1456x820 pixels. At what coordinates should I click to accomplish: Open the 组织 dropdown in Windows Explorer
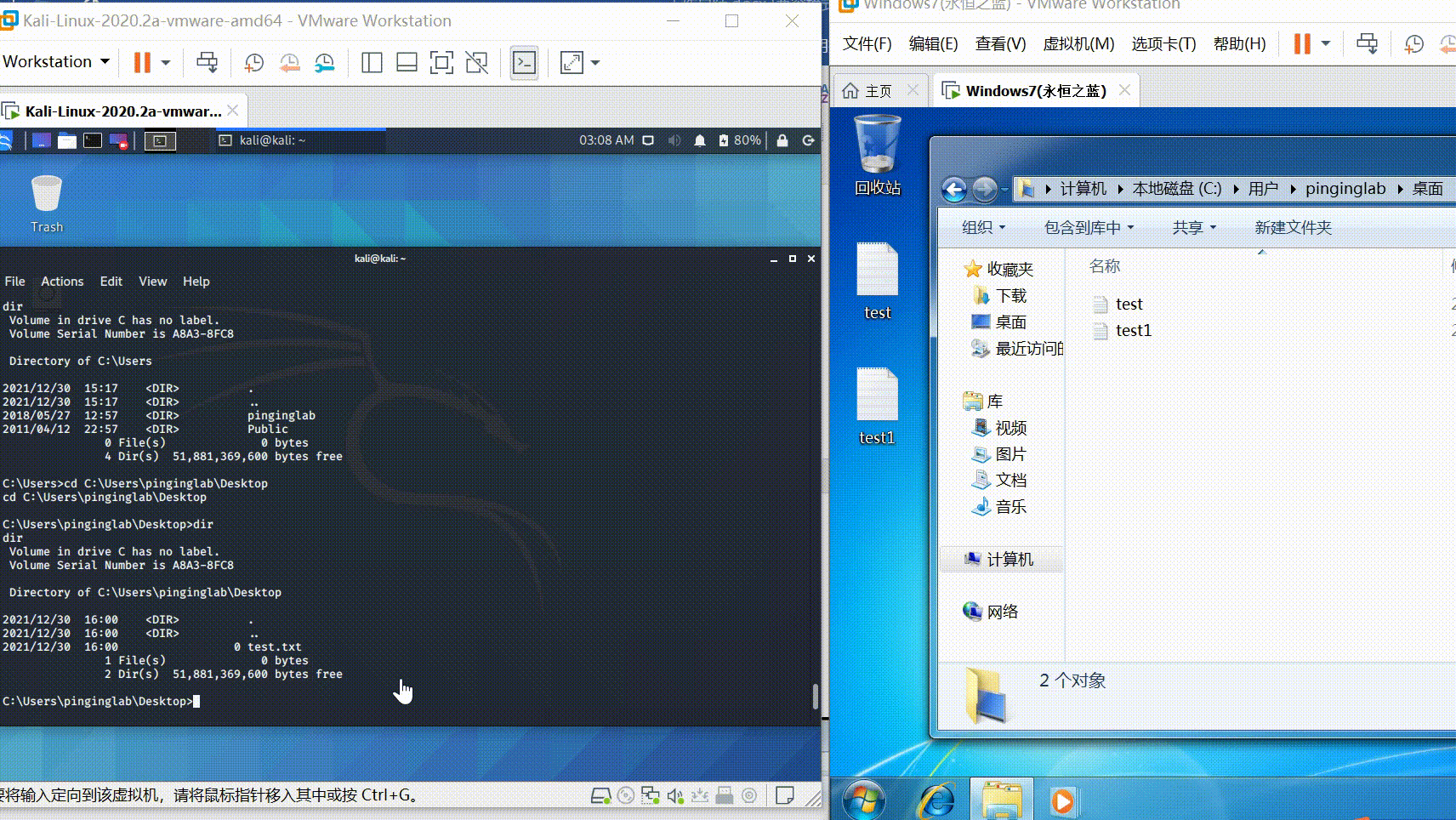tap(982, 227)
